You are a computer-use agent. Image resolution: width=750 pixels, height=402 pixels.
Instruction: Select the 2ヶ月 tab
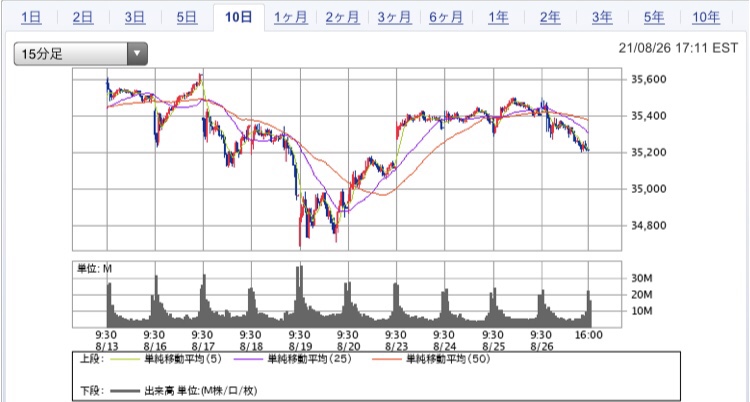[343, 18]
